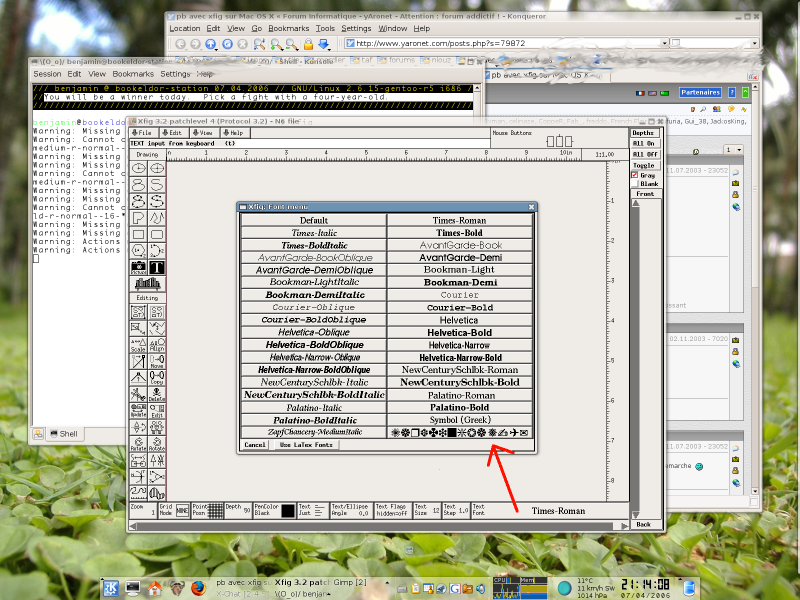Expand the Konqueror URL history dropdown
Viewport: 800px width, 600px height.
point(665,43)
